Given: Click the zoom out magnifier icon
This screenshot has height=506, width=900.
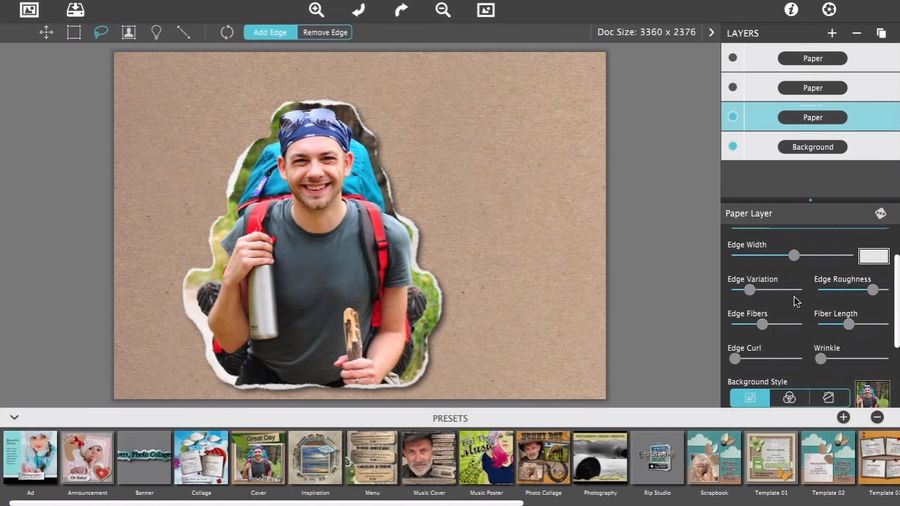Looking at the screenshot, I should tap(443, 10).
